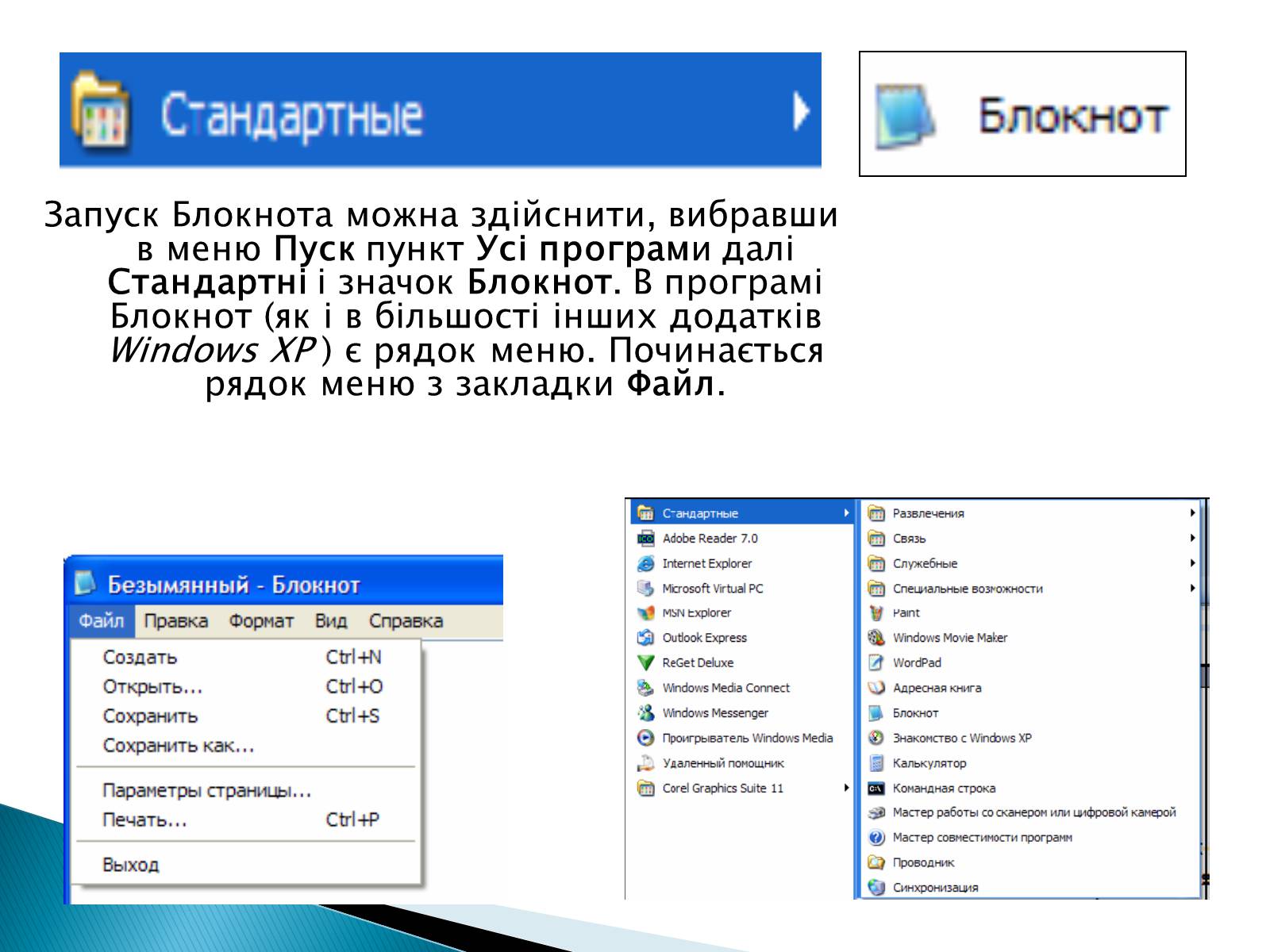Click the MSN Explorer butterfly icon

(645, 613)
